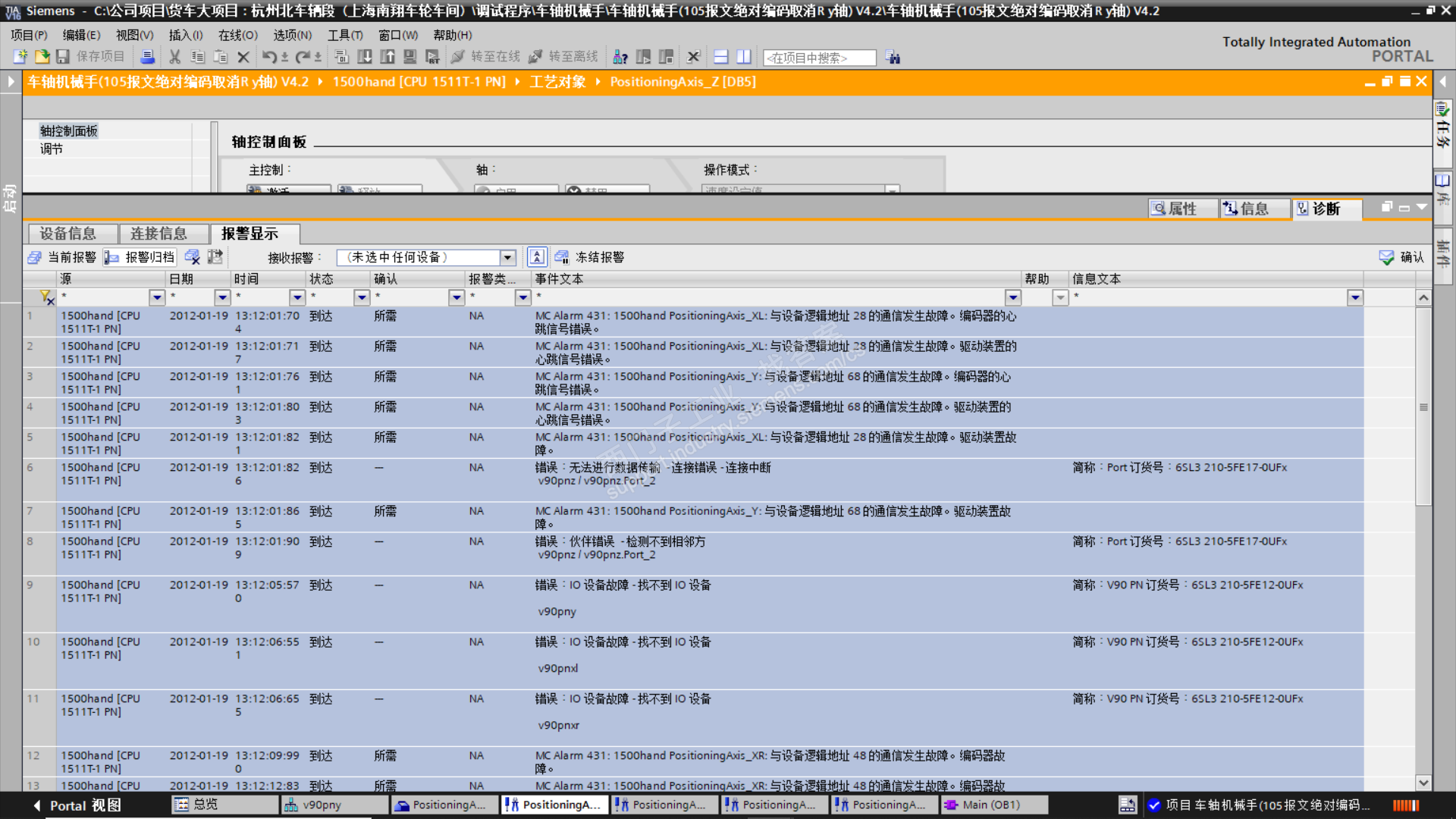Expand the 源 column filter dropdown
This screenshot has height=819, width=1456.
tap(157, 297)
